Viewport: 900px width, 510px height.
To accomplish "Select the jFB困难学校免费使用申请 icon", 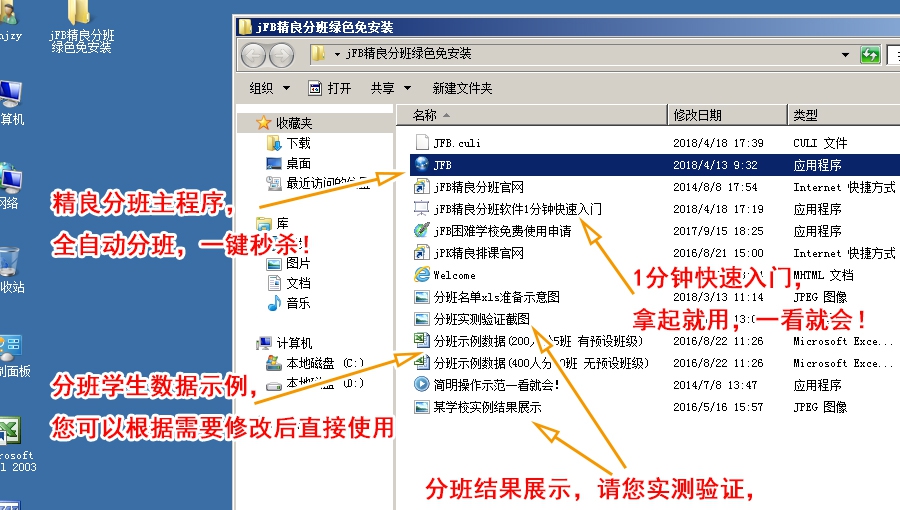I will pyautogui.click(x=422, y=231).
